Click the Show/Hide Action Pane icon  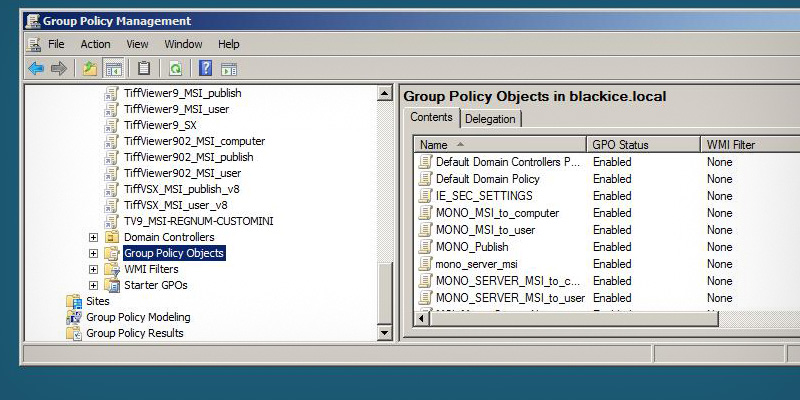click(229, 68)
